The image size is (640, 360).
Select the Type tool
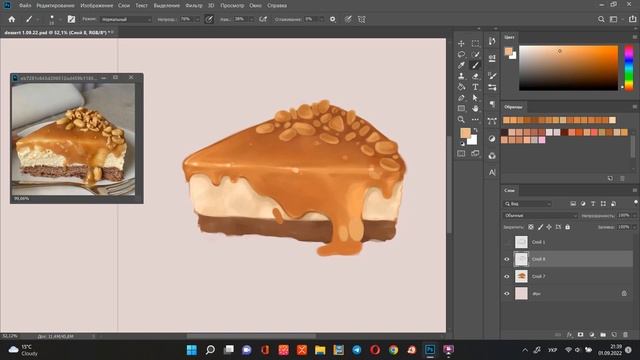click(475, 87)
